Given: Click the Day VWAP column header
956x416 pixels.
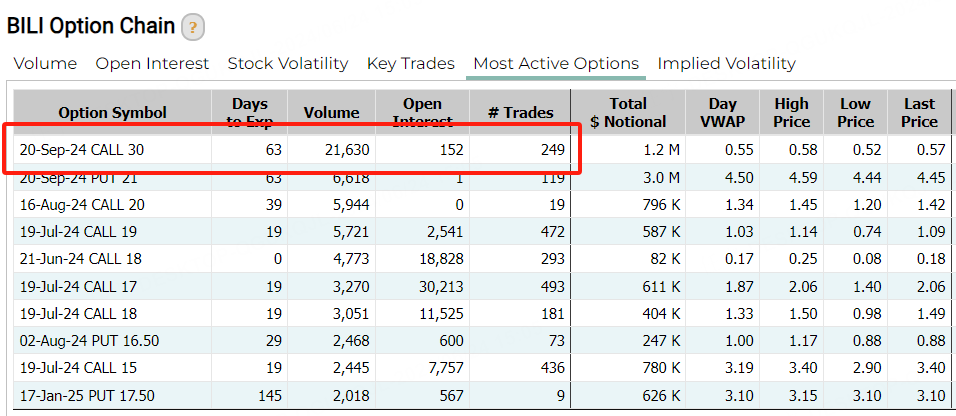Looking at the screenshot, I should coord(723,113).
